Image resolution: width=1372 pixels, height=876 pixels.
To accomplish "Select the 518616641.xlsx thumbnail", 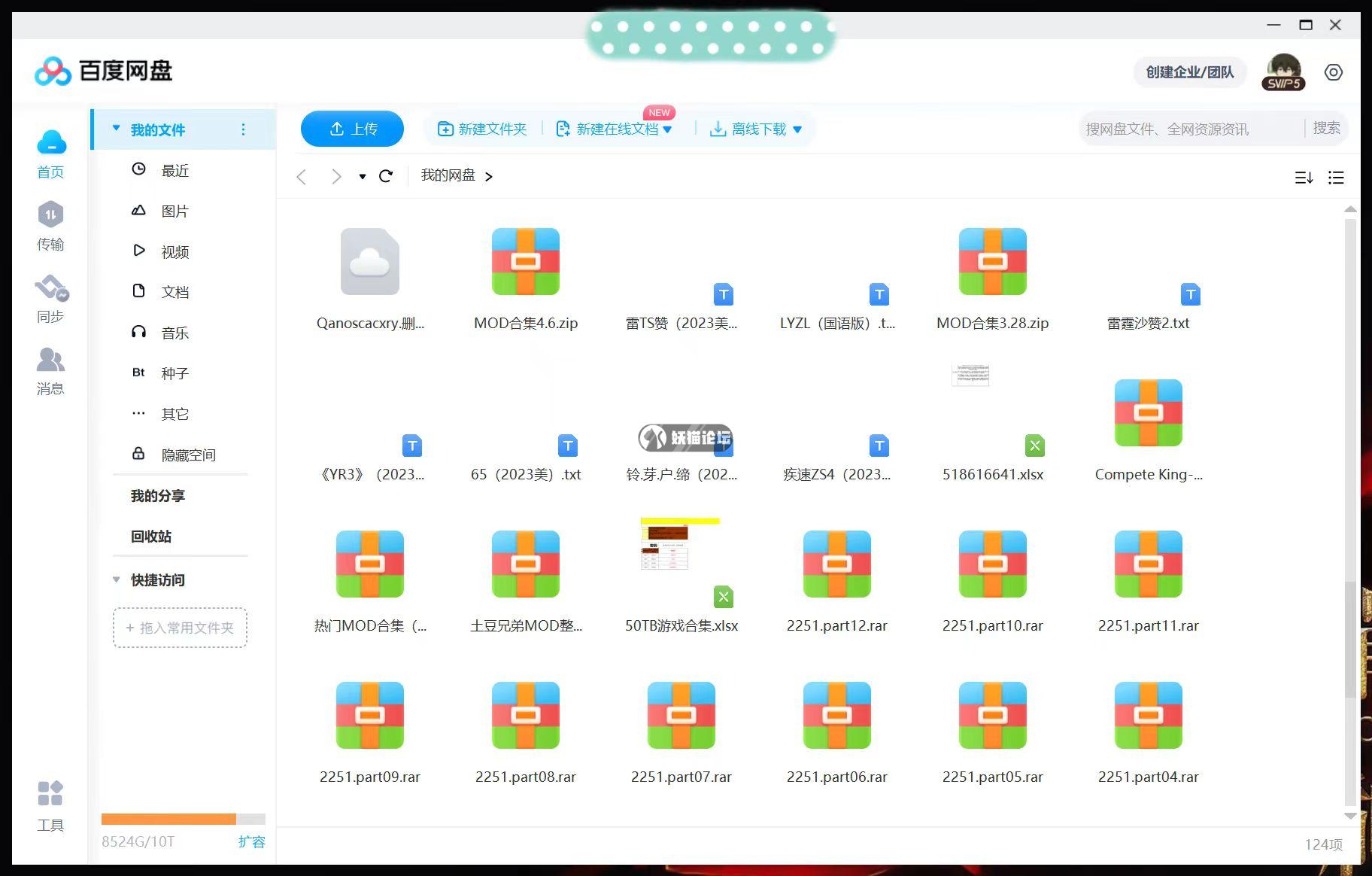I will pyautogui.click(x=970, y=375).
